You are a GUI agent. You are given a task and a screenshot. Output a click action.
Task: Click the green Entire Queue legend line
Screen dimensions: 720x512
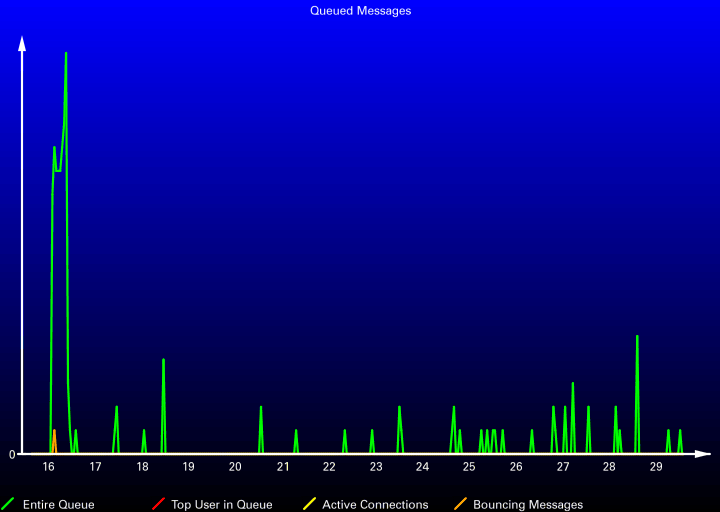tap(8, 504)
